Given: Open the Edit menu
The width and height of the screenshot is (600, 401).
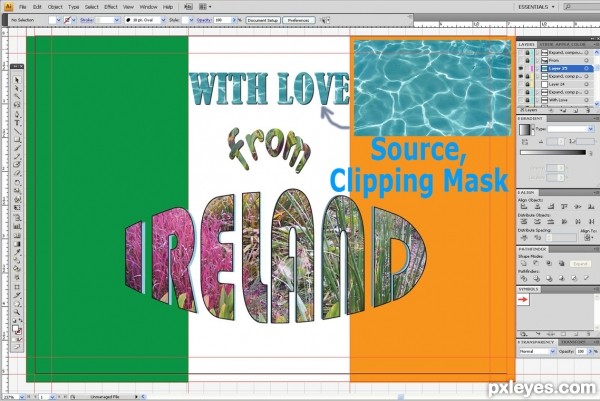Looking at the screenshot, I should coord(37,7).
